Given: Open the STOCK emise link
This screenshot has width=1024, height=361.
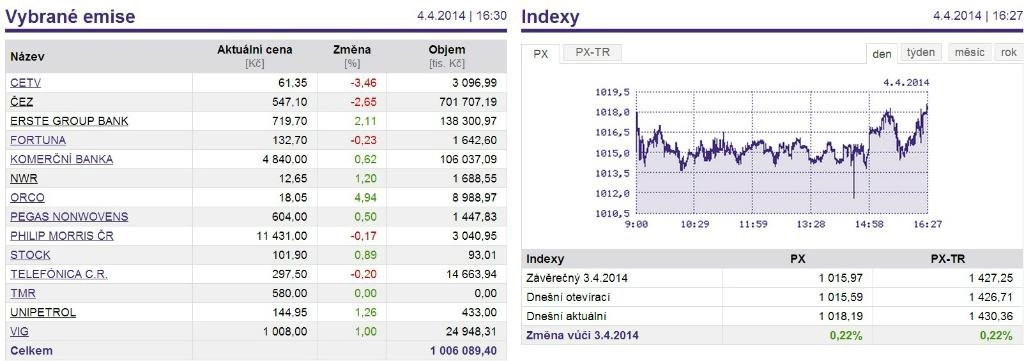Looking at the screenshot, I should click(30, 255).
